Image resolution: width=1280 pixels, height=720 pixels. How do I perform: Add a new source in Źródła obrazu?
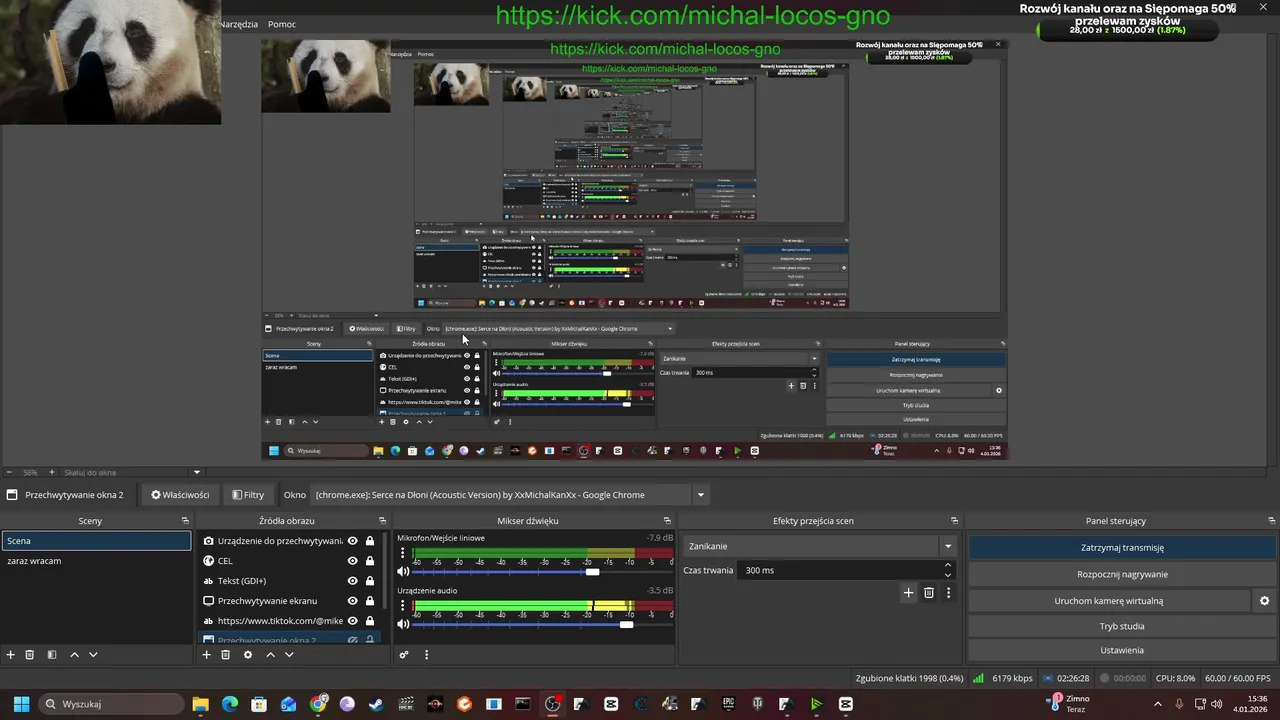(x=207, y=655)
